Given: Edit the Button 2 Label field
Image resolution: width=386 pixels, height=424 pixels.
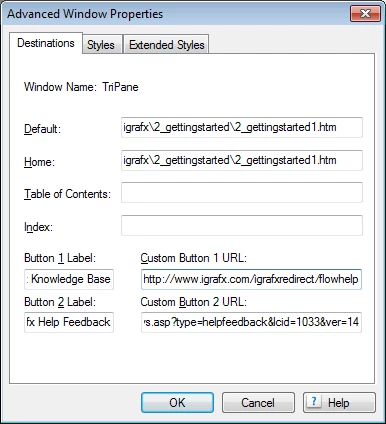Looking at the screenshot, I should pyautogui.click(x=69, y=322).
